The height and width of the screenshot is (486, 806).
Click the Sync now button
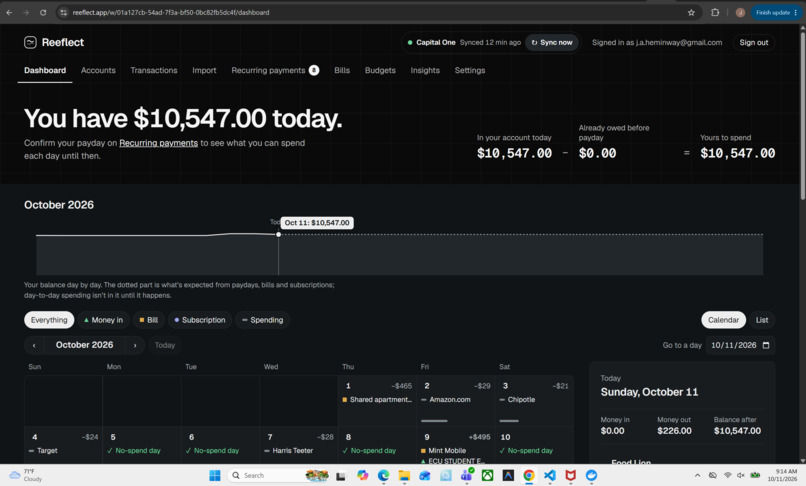pyautogui.click(x=552, y=43)
